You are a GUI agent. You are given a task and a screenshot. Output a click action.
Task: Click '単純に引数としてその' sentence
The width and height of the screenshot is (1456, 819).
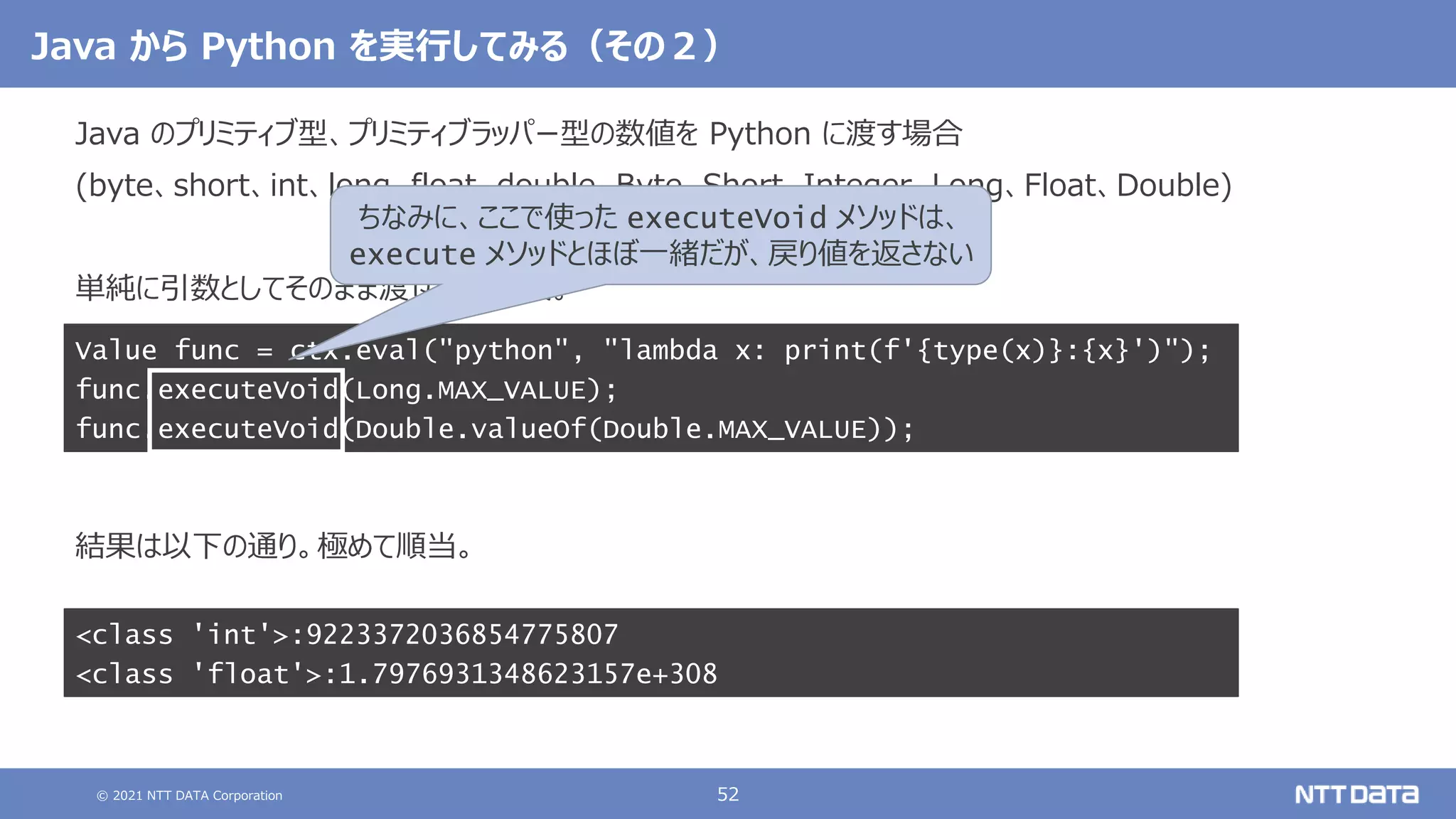[x=203, y=288]
